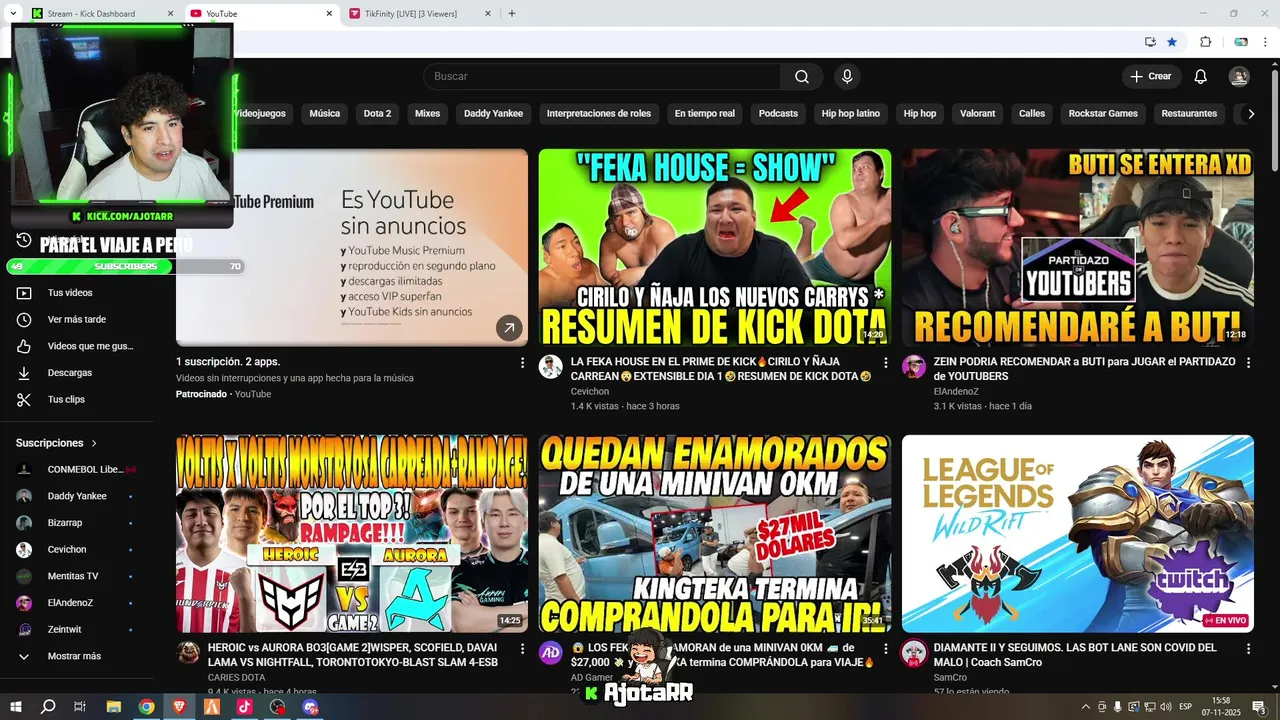Screen dimensions: 1280x720
Task: Type in the Buscar search field
Action: (602, 77)
